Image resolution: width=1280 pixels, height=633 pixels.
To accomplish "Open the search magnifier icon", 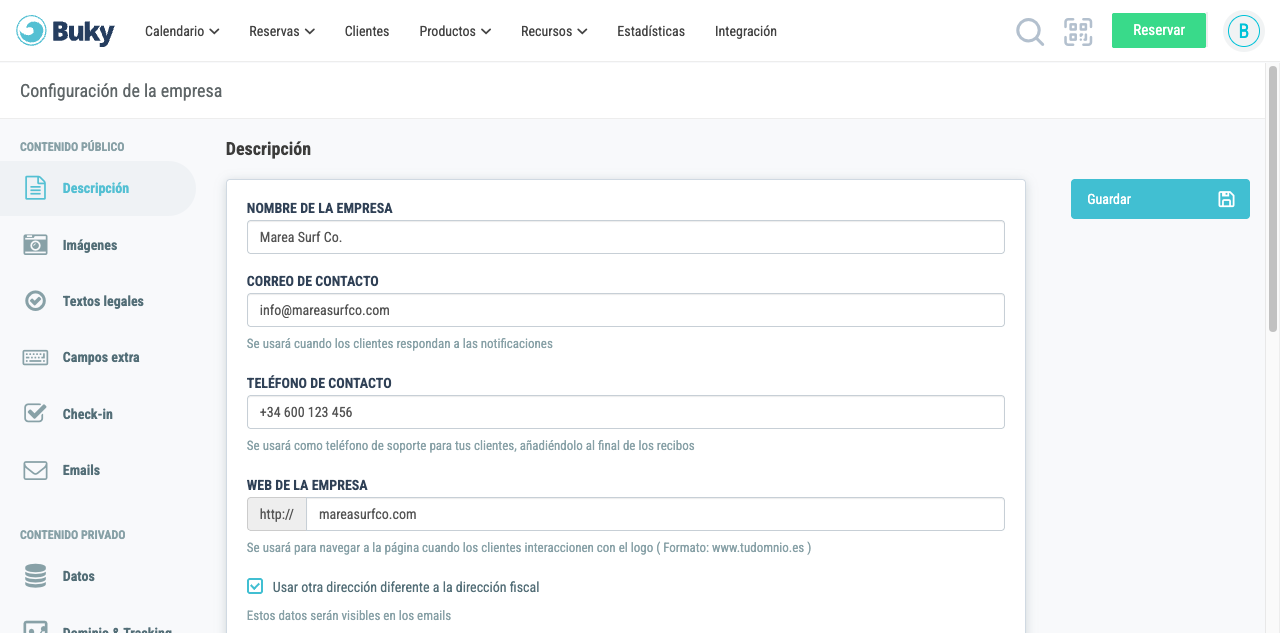I will pos(1030,32).
